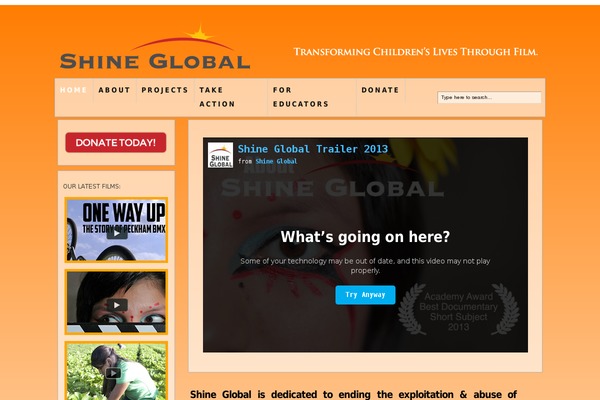Open the 'from Shine Global' author link
This screenshot has height=400, width=600.
(276, 162)
